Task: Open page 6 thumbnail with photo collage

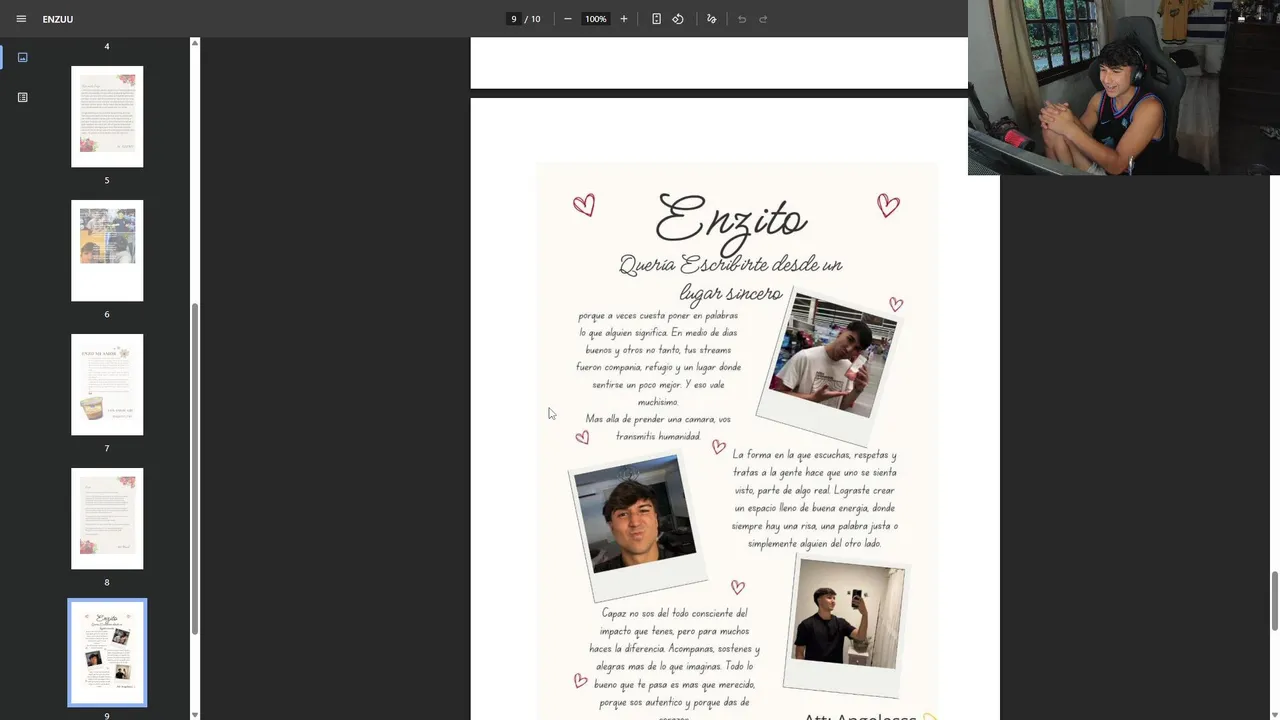Action: [107, 250]
